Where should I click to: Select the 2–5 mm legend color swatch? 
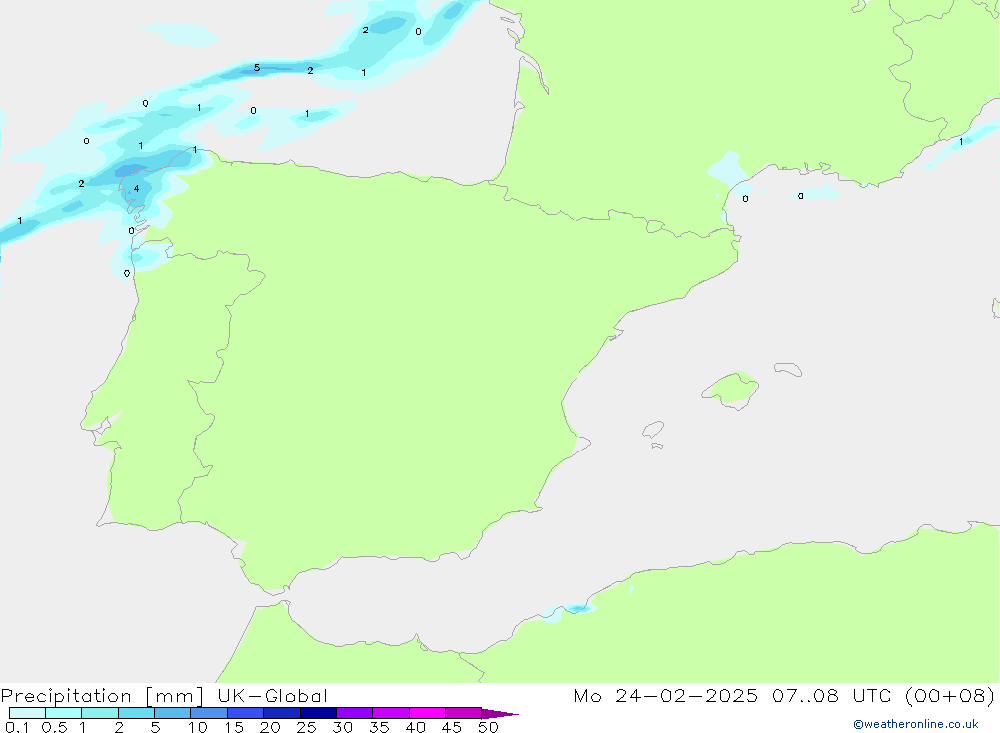(136, 713)
